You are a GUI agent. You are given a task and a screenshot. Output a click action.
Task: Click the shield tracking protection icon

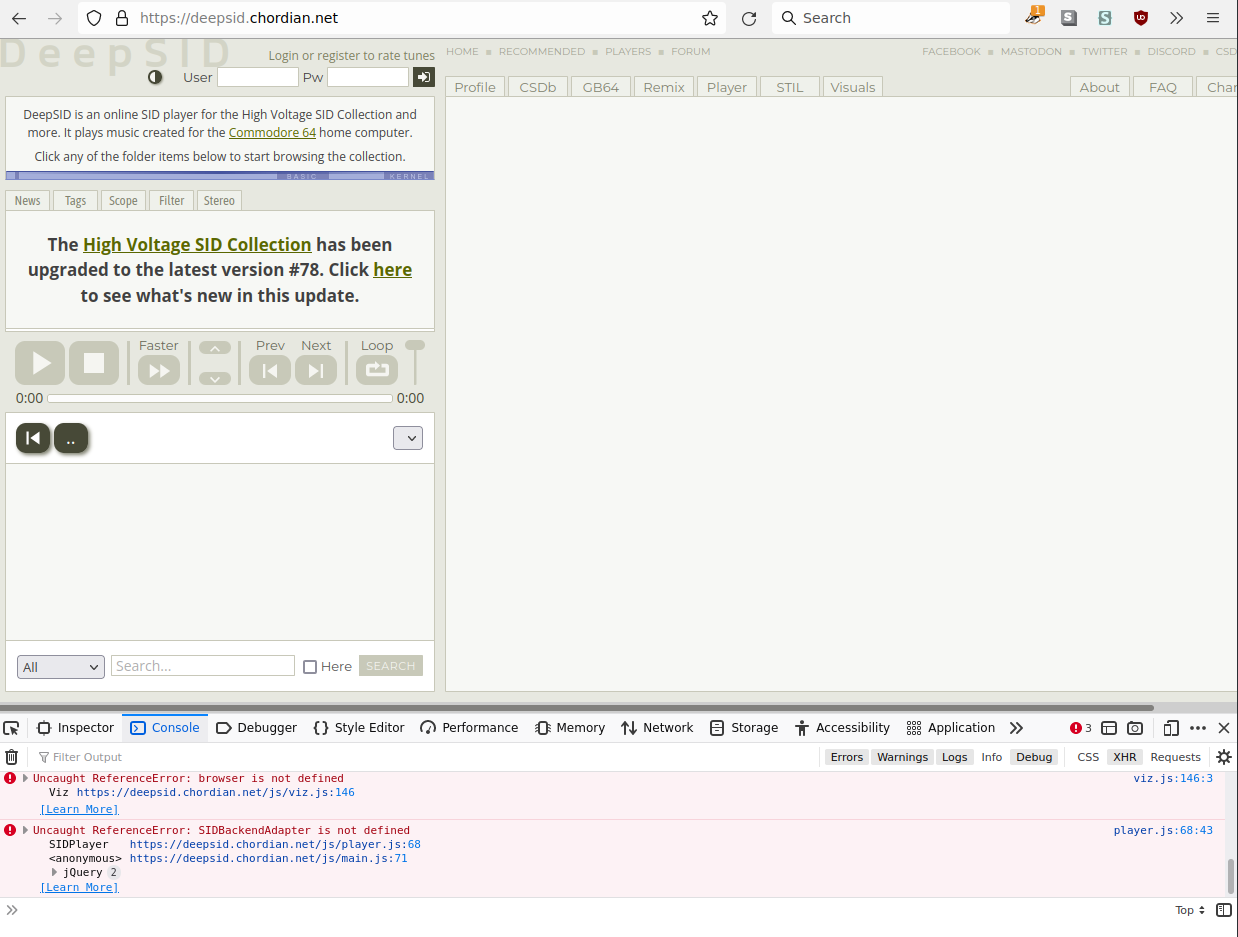coord(93,18)
